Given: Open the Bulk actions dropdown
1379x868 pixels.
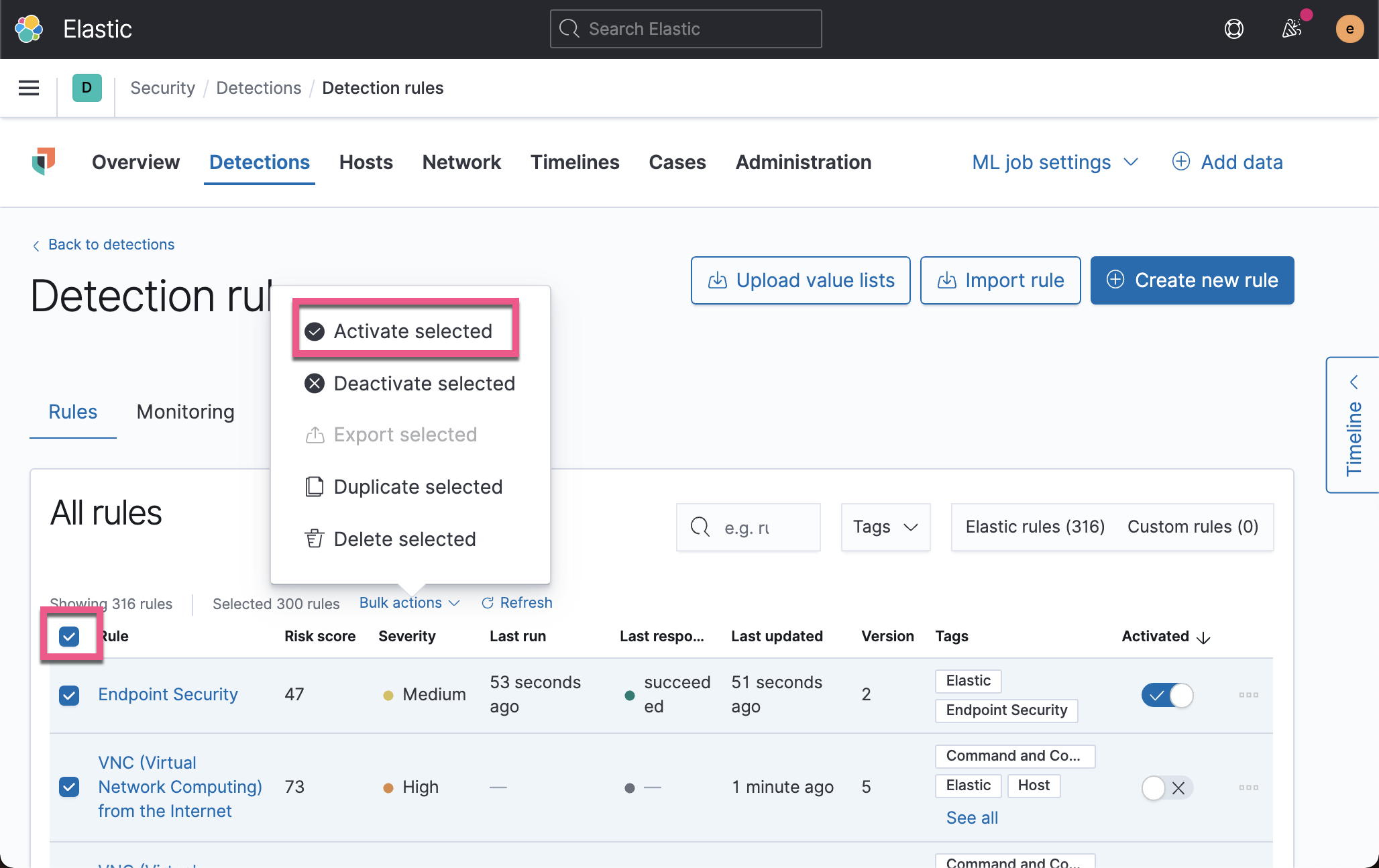Looking at the screenshot, I should tap(408, 602).
